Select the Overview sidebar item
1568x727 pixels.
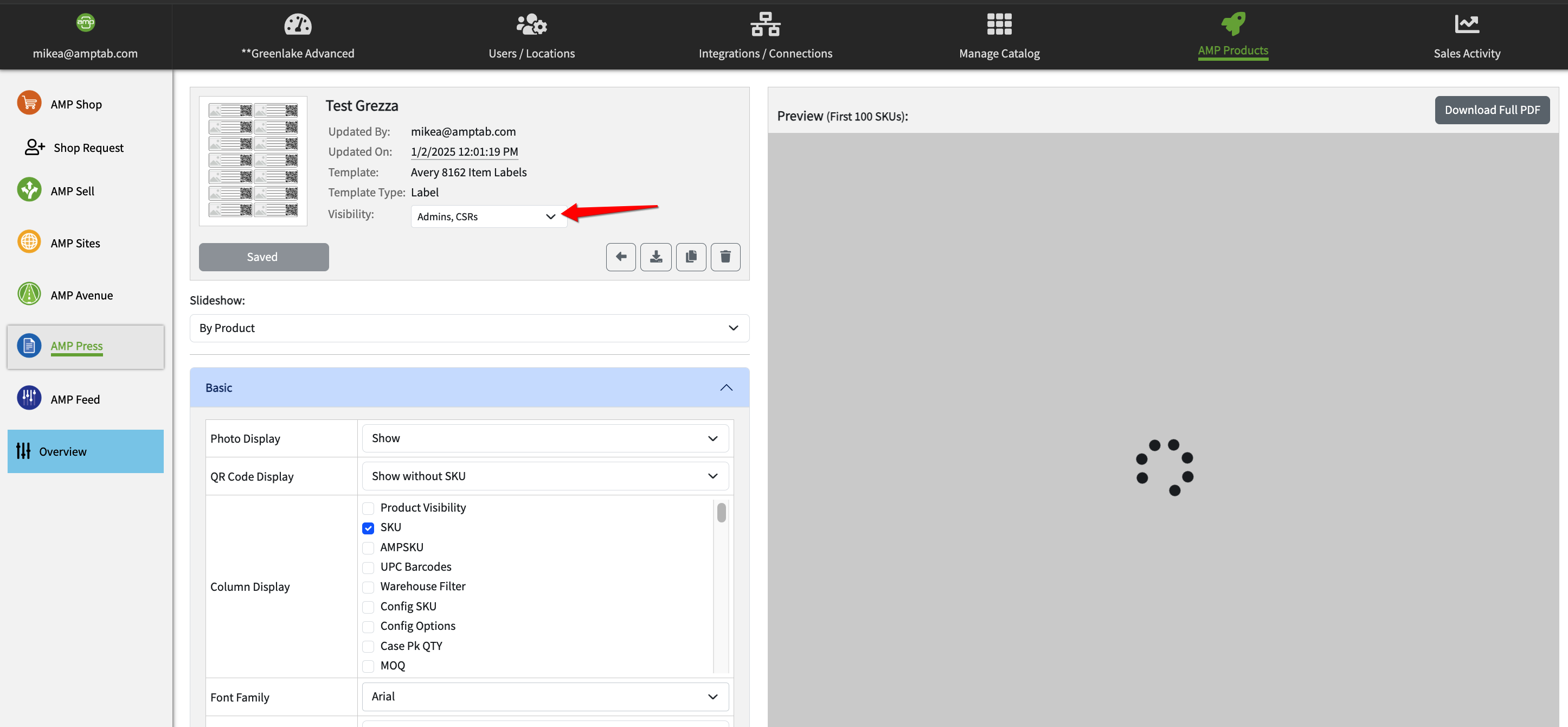85,451
